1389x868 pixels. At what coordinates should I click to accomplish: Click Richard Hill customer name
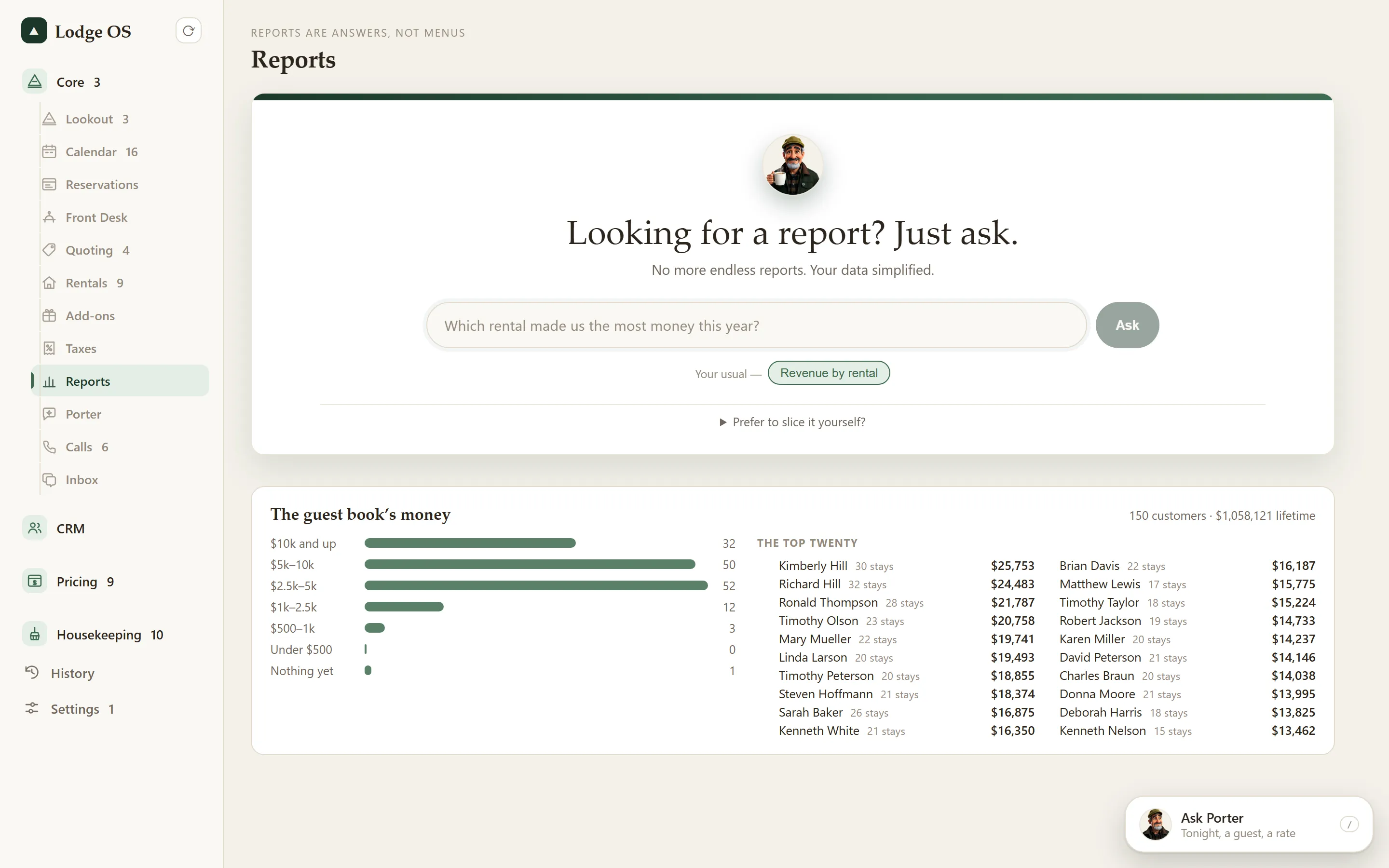pyautogui.click(x=809, y=584)
